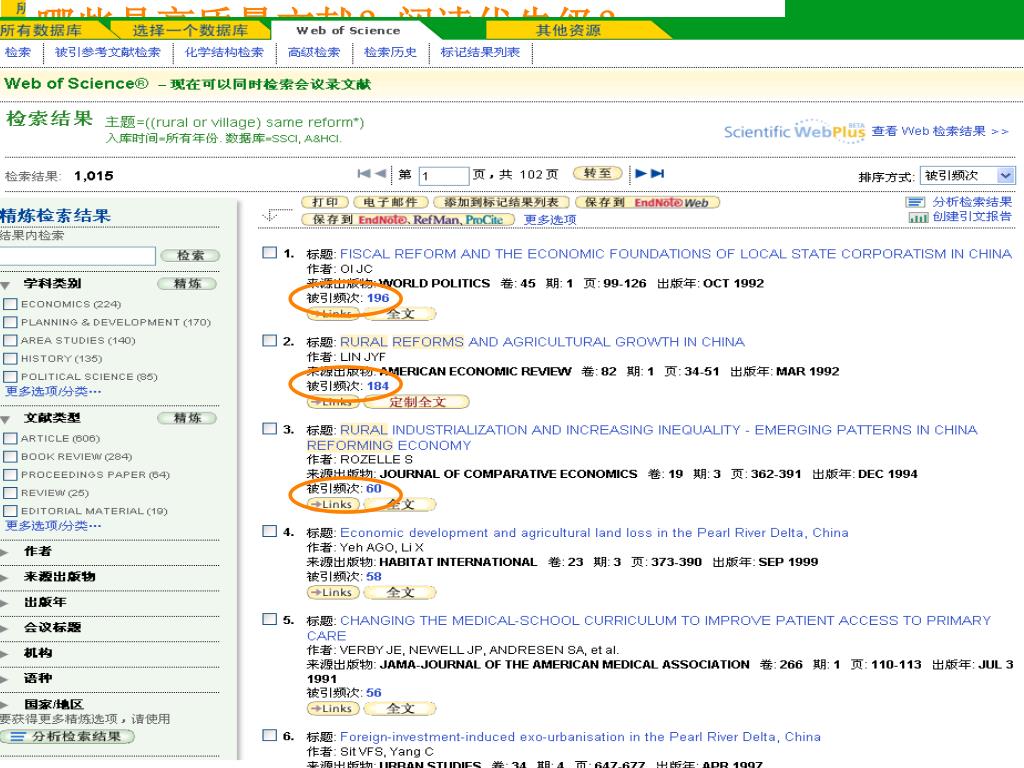Open Links button for record 5

[x=332, y=709]
